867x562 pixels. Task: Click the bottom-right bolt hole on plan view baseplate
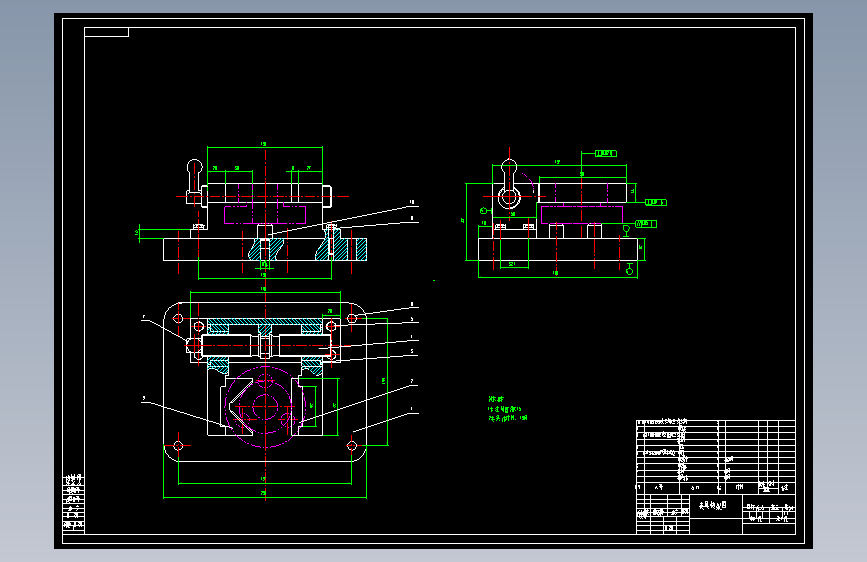pyautogui.click(x=352, y=445)
